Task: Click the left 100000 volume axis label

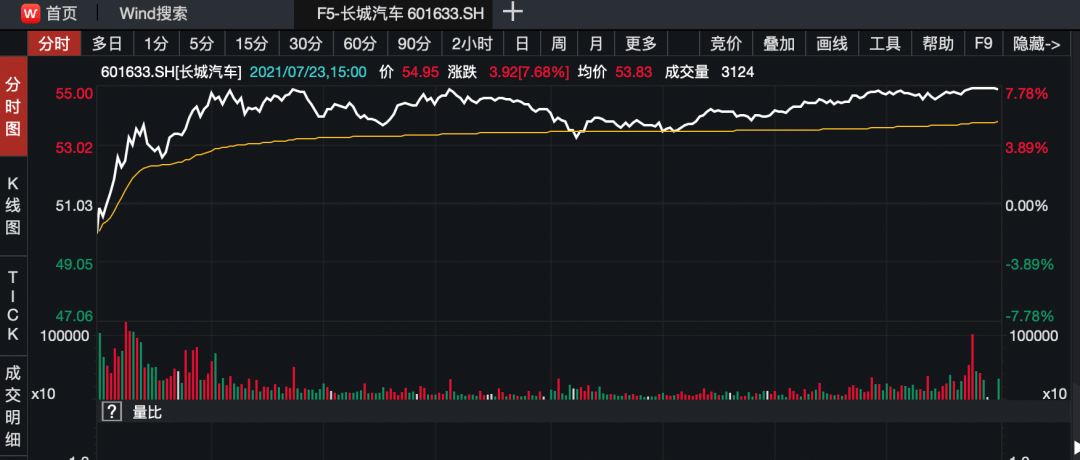Action: [x=65, y=336]
